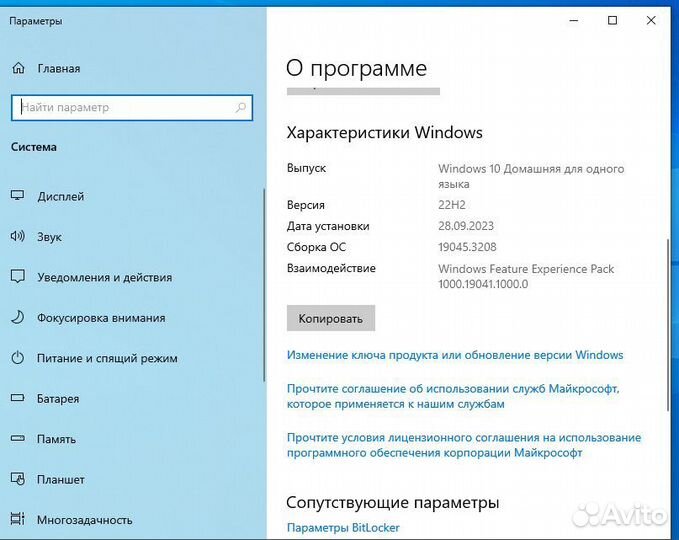
Task: Minimize the Параметры window
Action: (x=574, y=20)
